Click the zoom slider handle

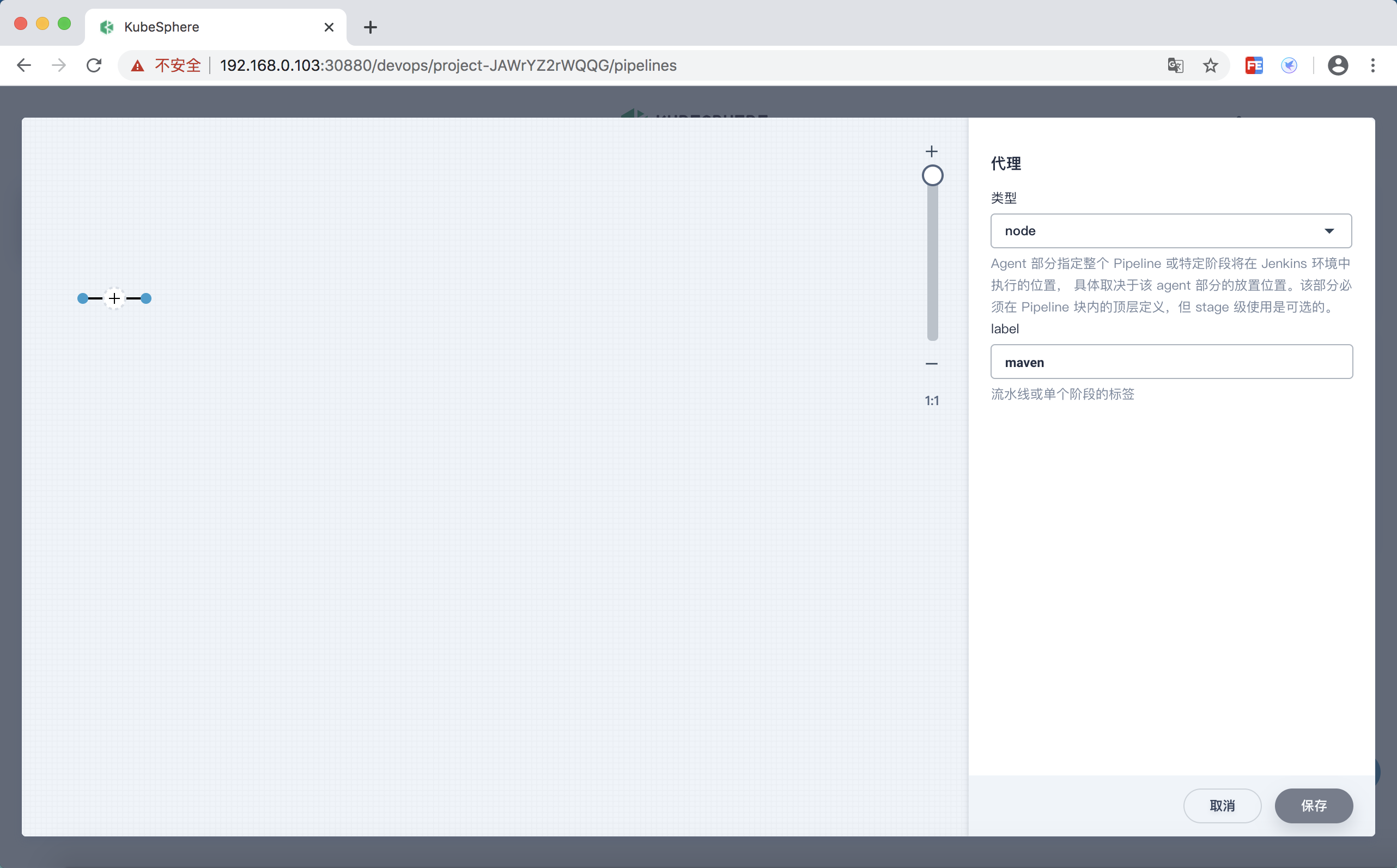pyautogui.click(x=932, y=176)
